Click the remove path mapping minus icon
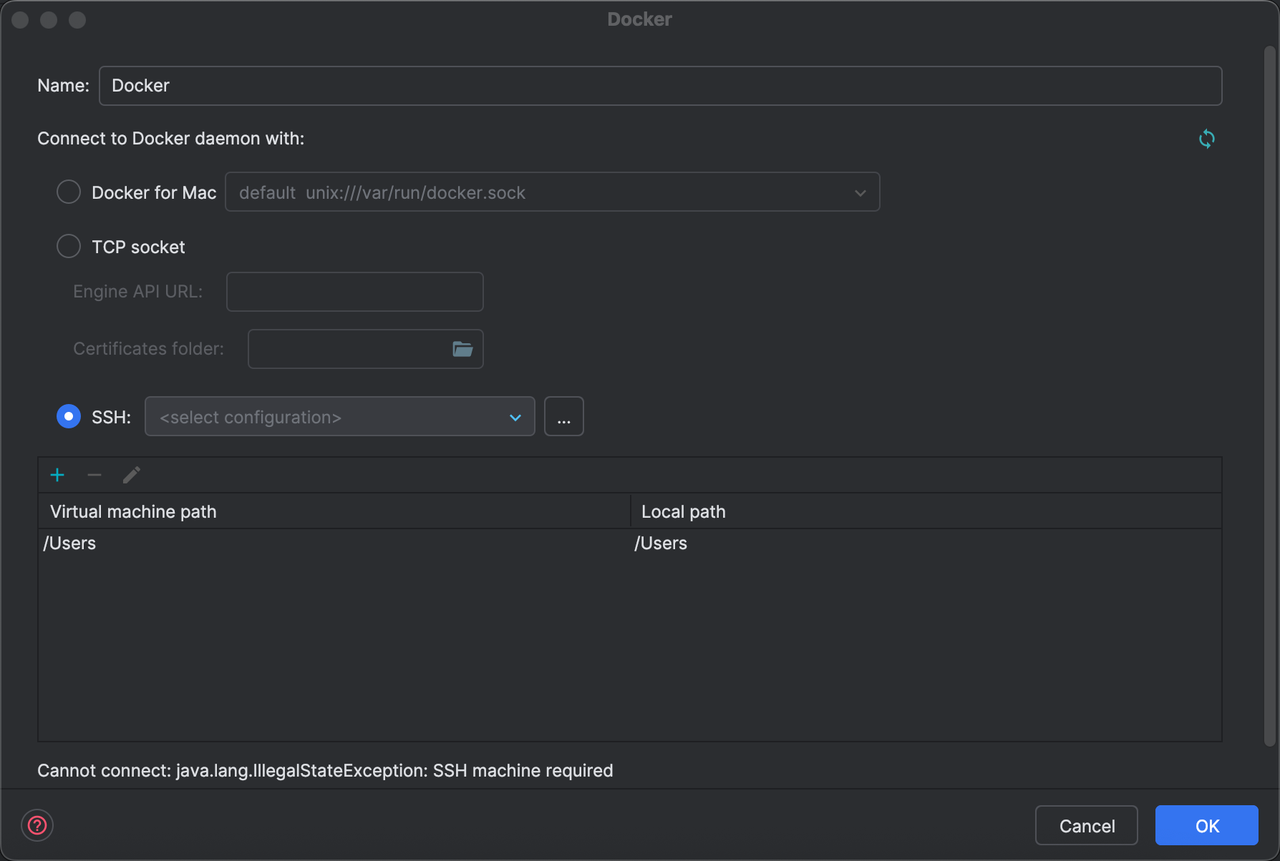Image resolution: width=1280 pixels, height=861 pixels. (94, 475)
